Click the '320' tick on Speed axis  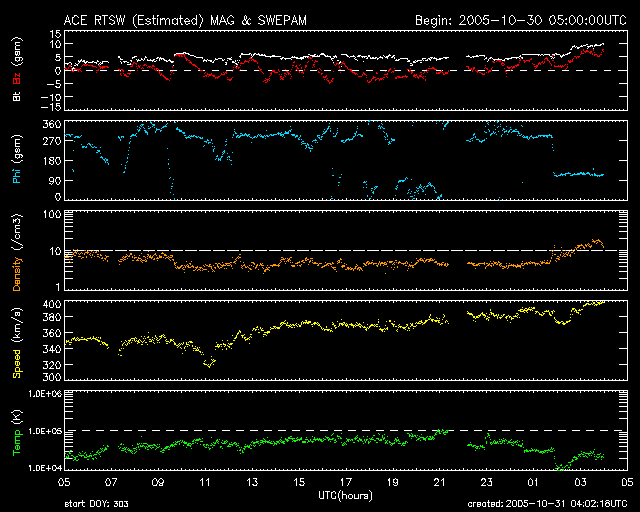[52, 365]
